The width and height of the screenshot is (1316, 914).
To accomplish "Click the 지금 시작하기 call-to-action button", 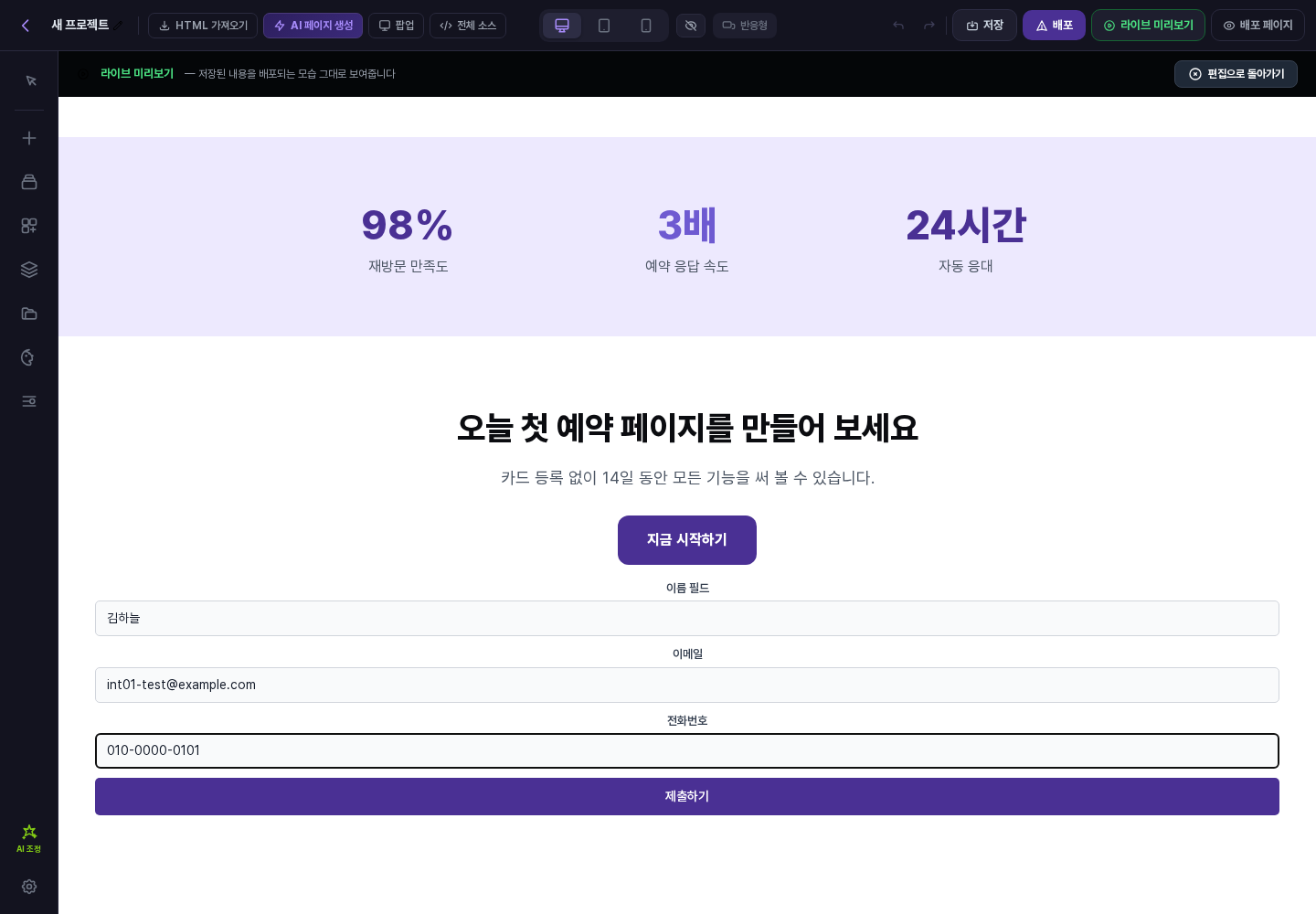I will [687, 540].
